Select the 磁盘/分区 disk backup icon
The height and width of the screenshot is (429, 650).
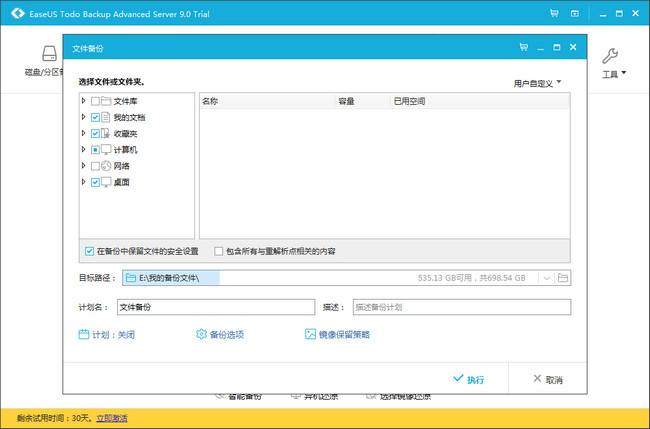coord(49,53)
